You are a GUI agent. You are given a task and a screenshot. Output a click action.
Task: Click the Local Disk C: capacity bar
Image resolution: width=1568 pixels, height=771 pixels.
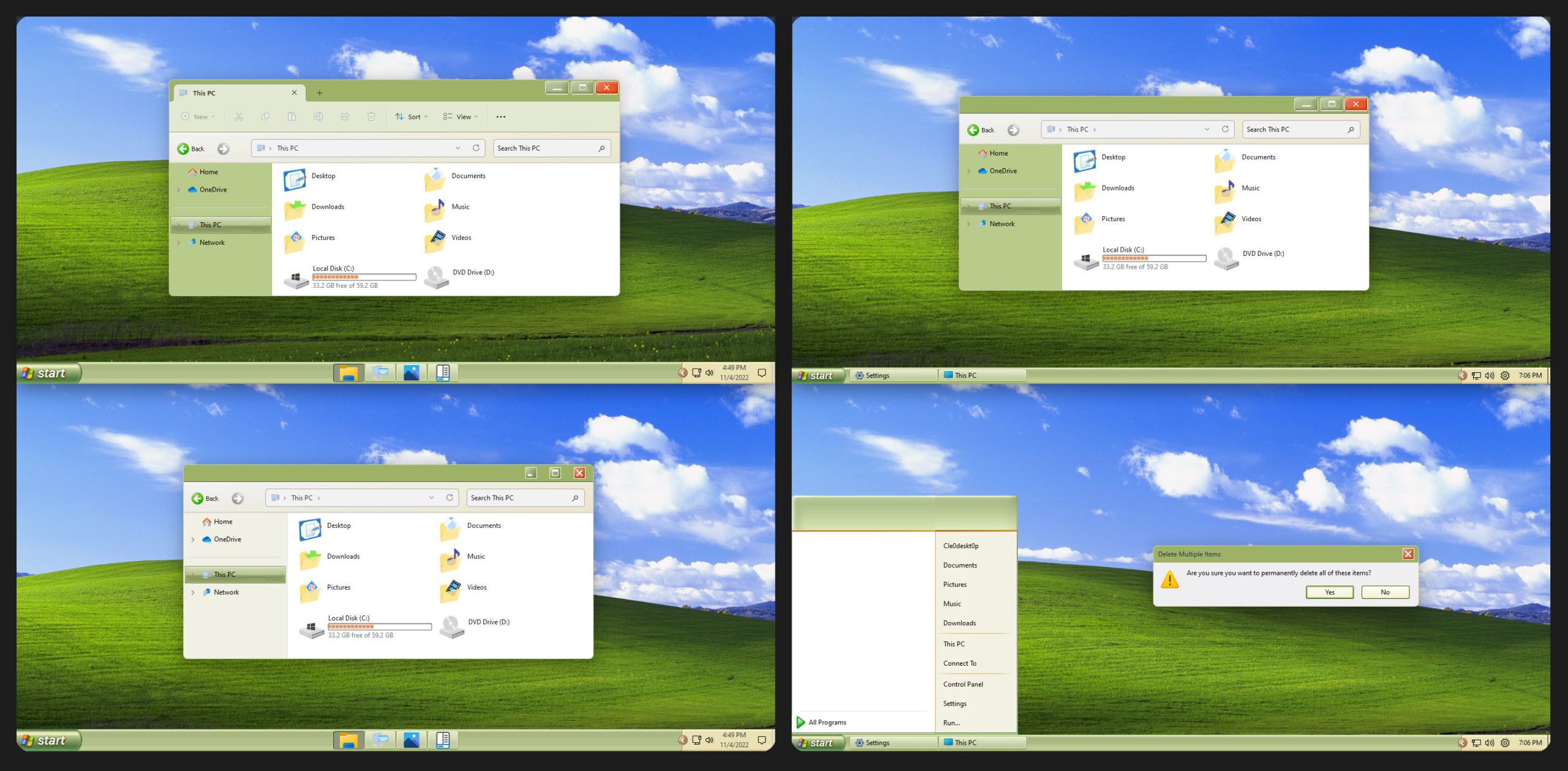[x=365, y=277]
